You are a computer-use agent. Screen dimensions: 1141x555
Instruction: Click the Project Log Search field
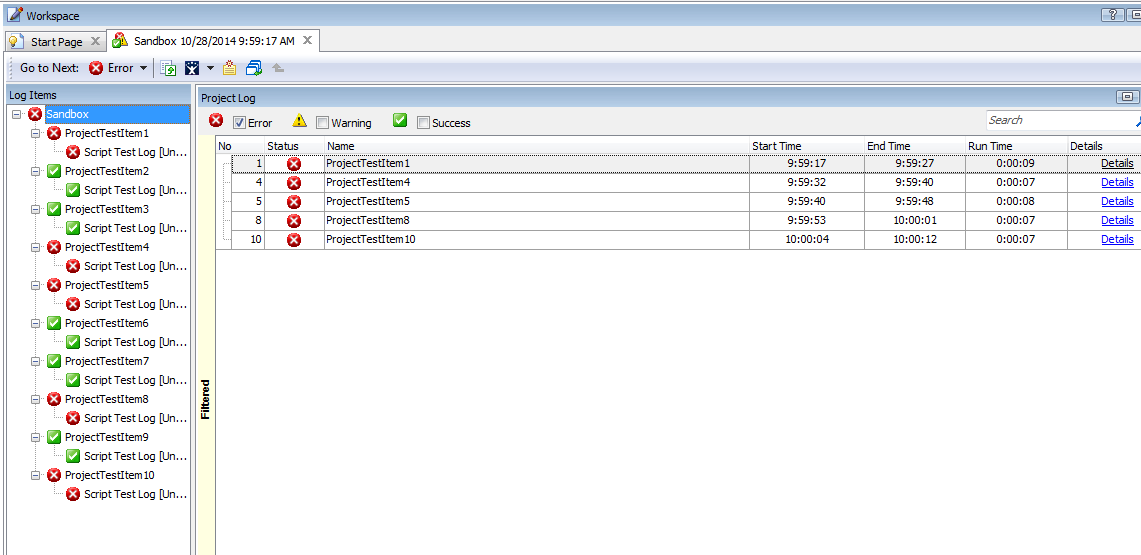click(x=1059, y=120)
